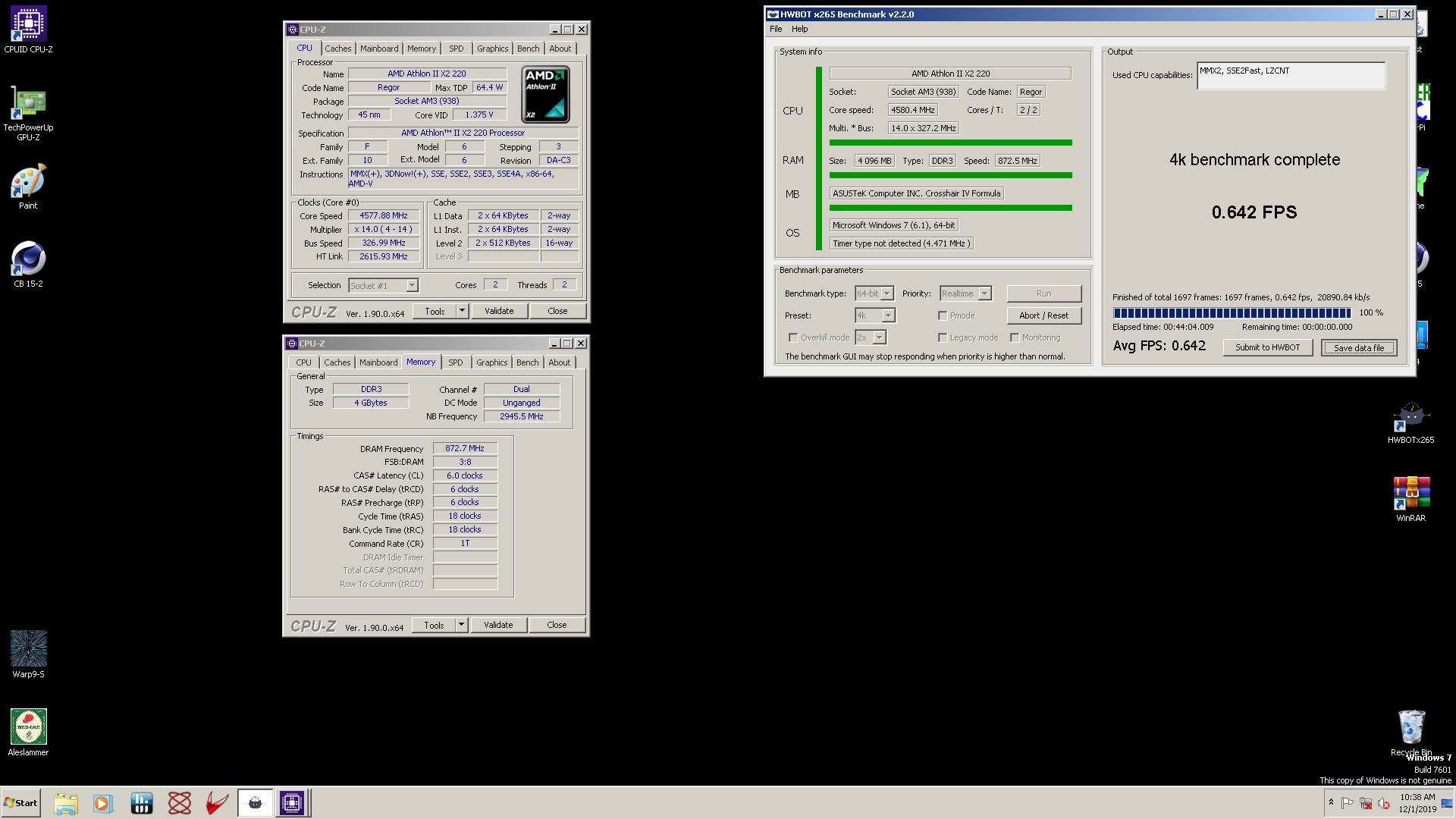Open the Recycle Bin desktop icon

tap(1410, 733)
